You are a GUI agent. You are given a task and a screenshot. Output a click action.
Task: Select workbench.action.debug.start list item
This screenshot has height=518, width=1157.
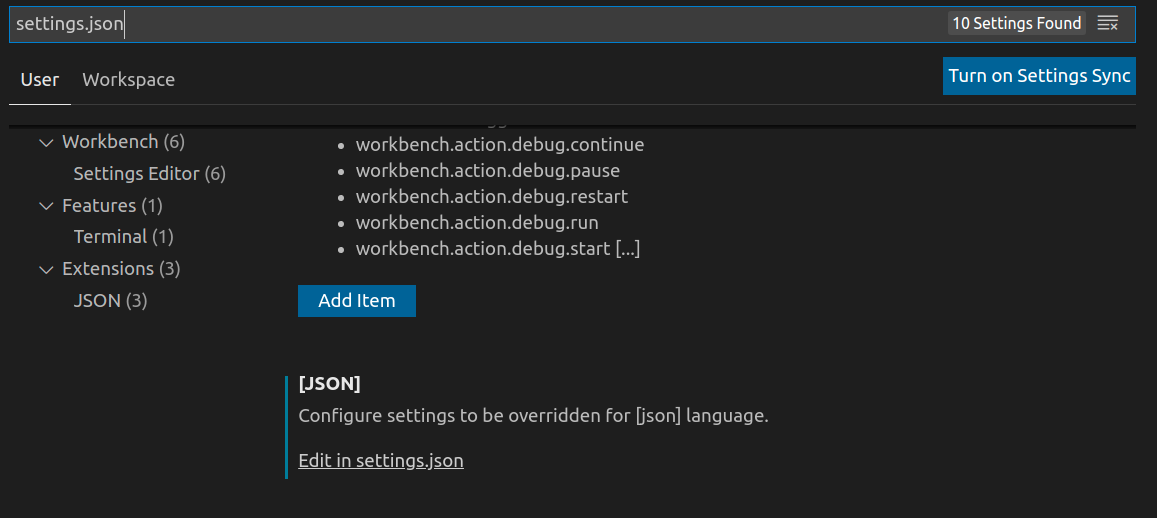pos(497,249)
